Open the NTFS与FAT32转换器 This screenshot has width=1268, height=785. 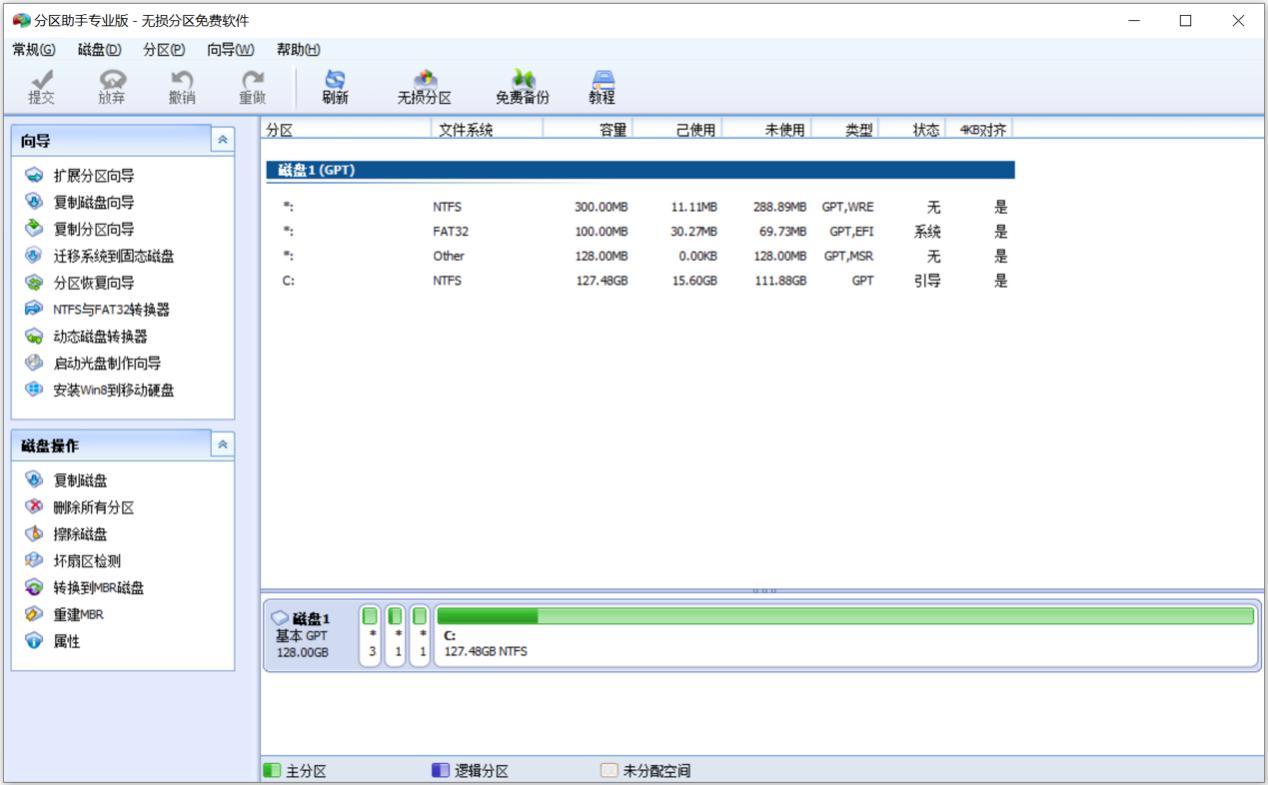point(98,310)
